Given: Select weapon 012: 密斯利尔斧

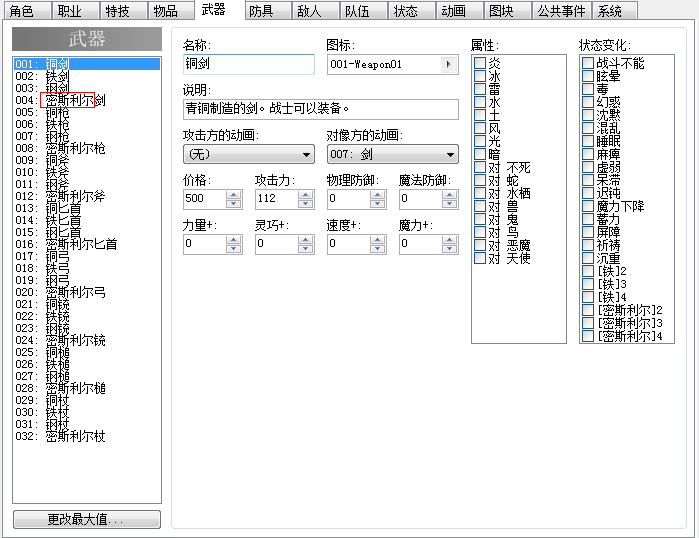Looking at the screenshot, I should click(87, 196).
